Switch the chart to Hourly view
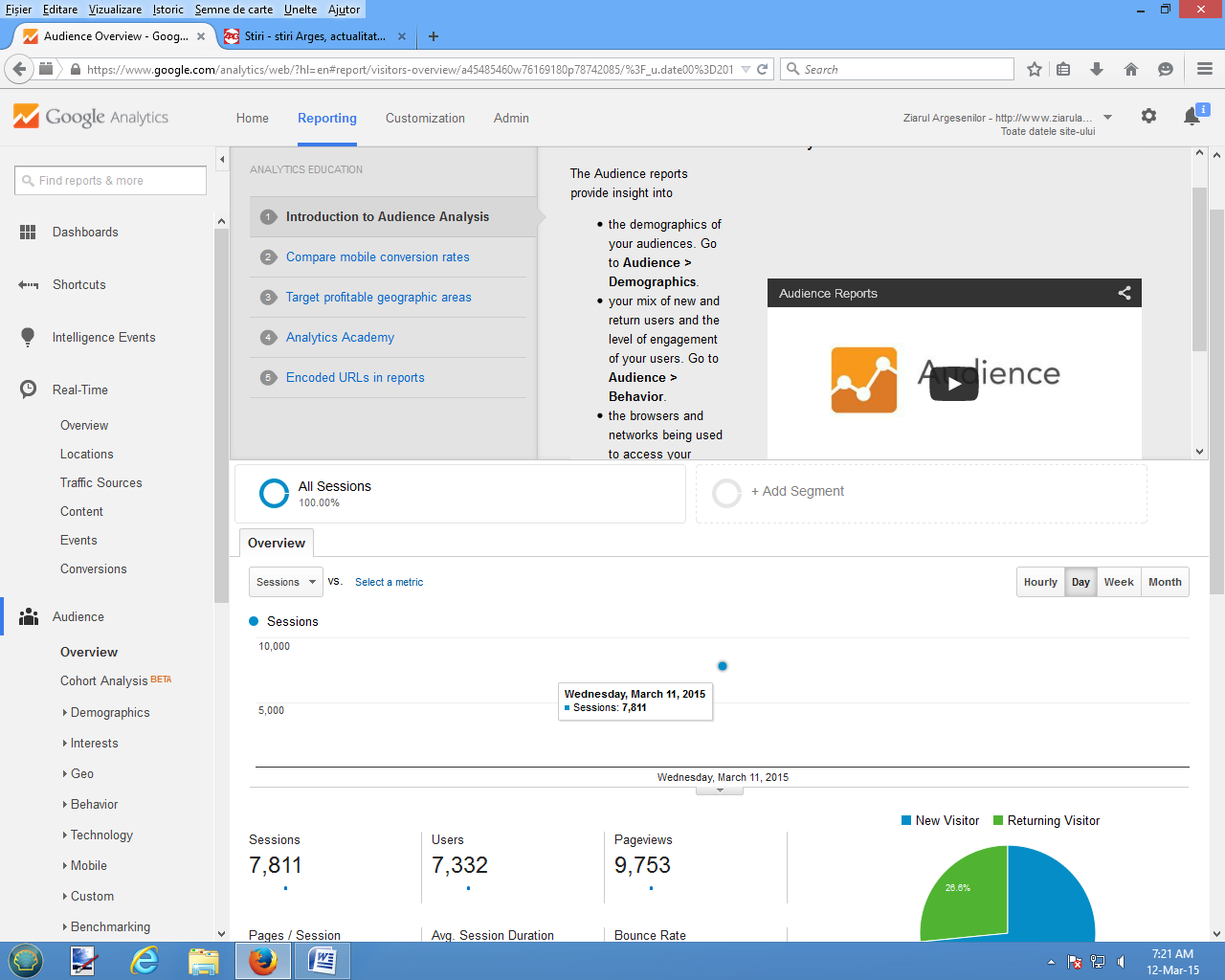Image resolution: width=1225 pixels, height=980 pixels. point(1040,582)
